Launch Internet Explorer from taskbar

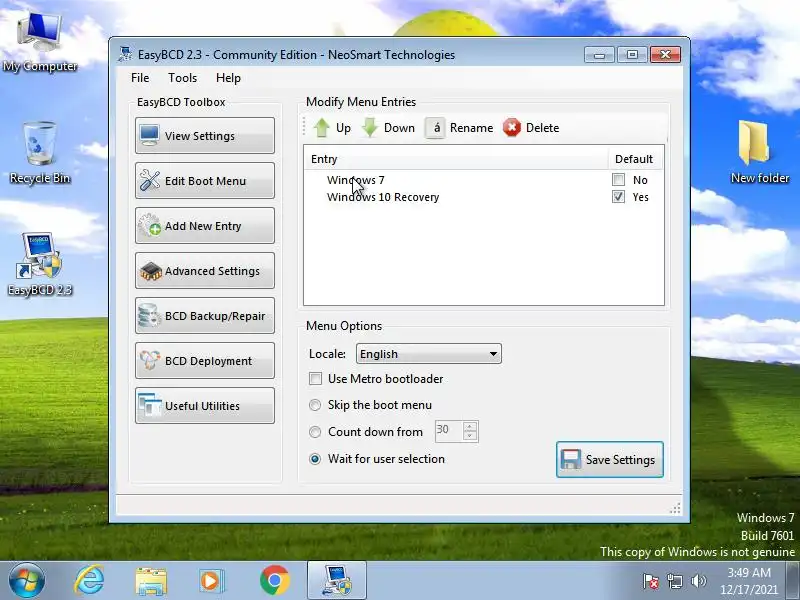tap(89, 580)
